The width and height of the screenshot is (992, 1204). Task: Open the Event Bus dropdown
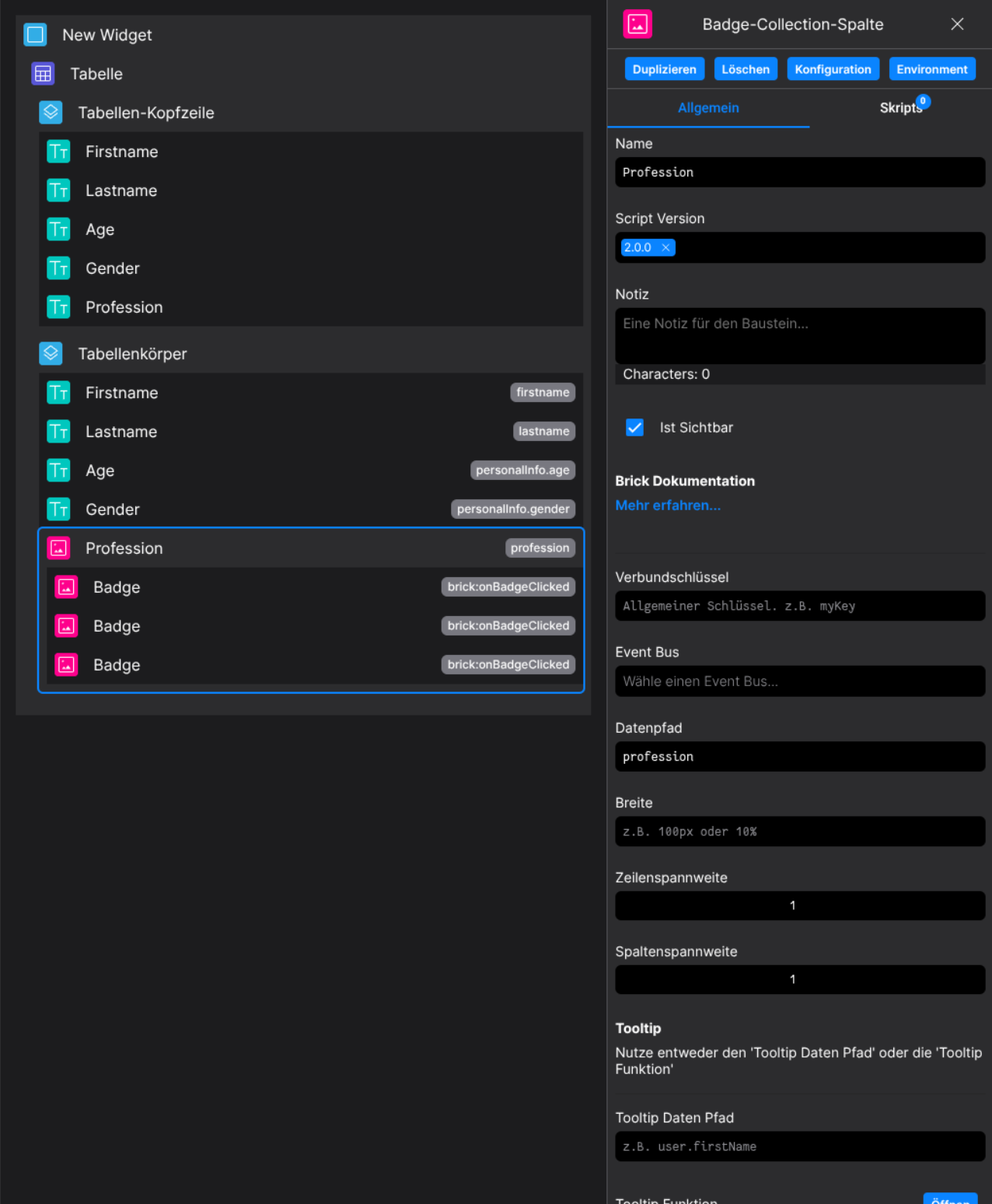799,681
